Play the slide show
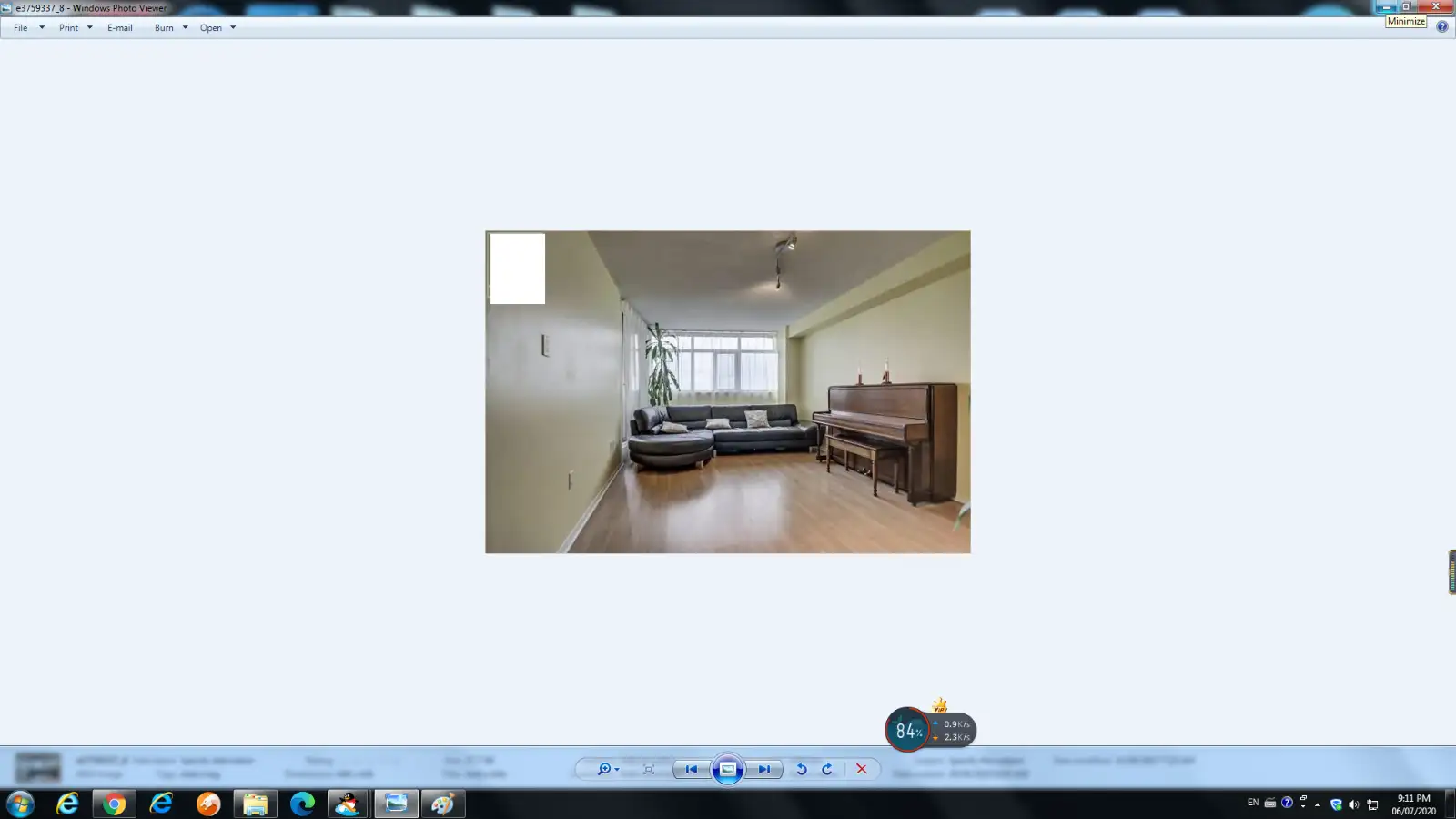Screen dimensions: 1456x819 pos(728,769)
